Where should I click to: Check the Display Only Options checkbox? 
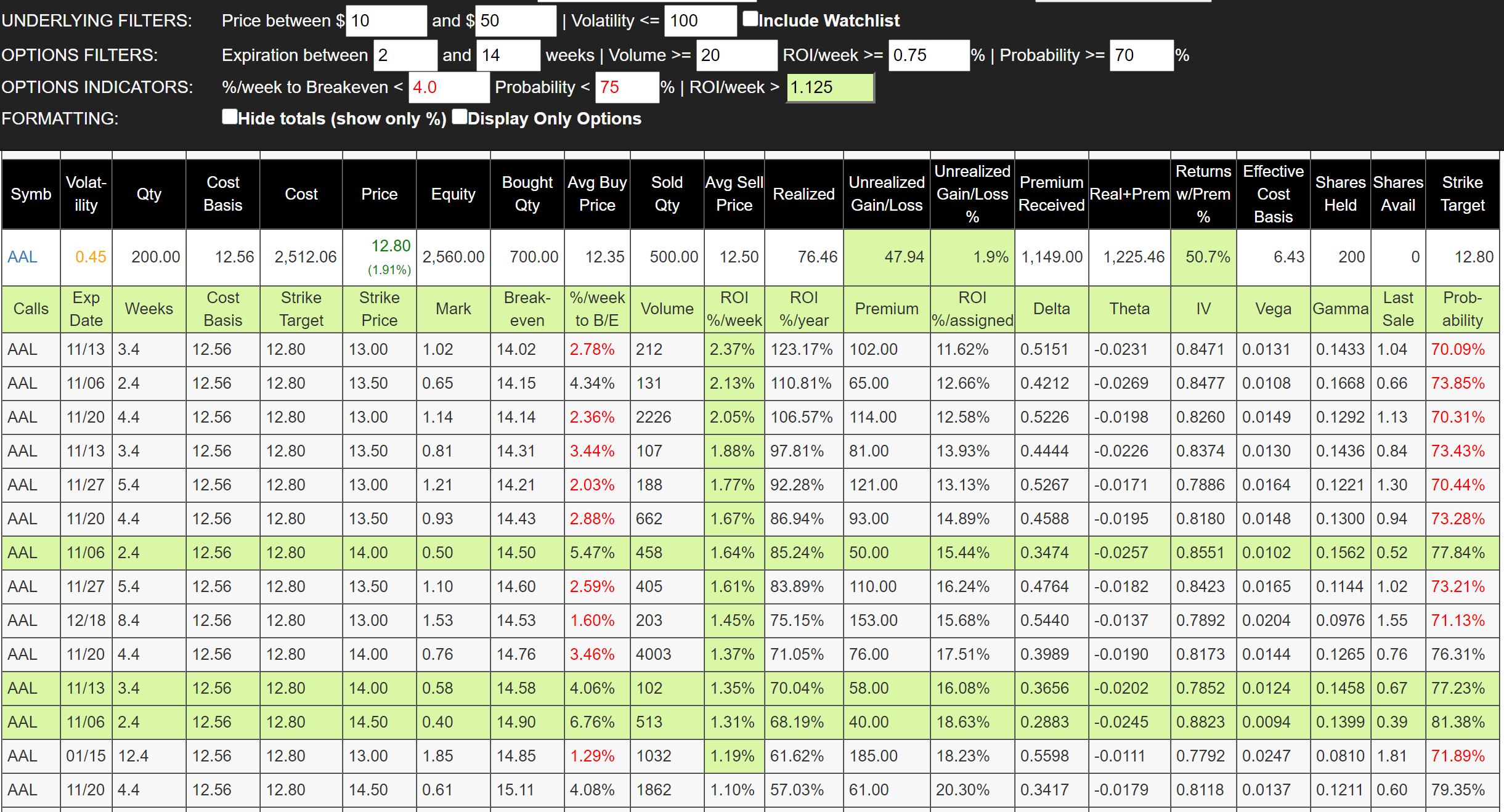[460, 116]
